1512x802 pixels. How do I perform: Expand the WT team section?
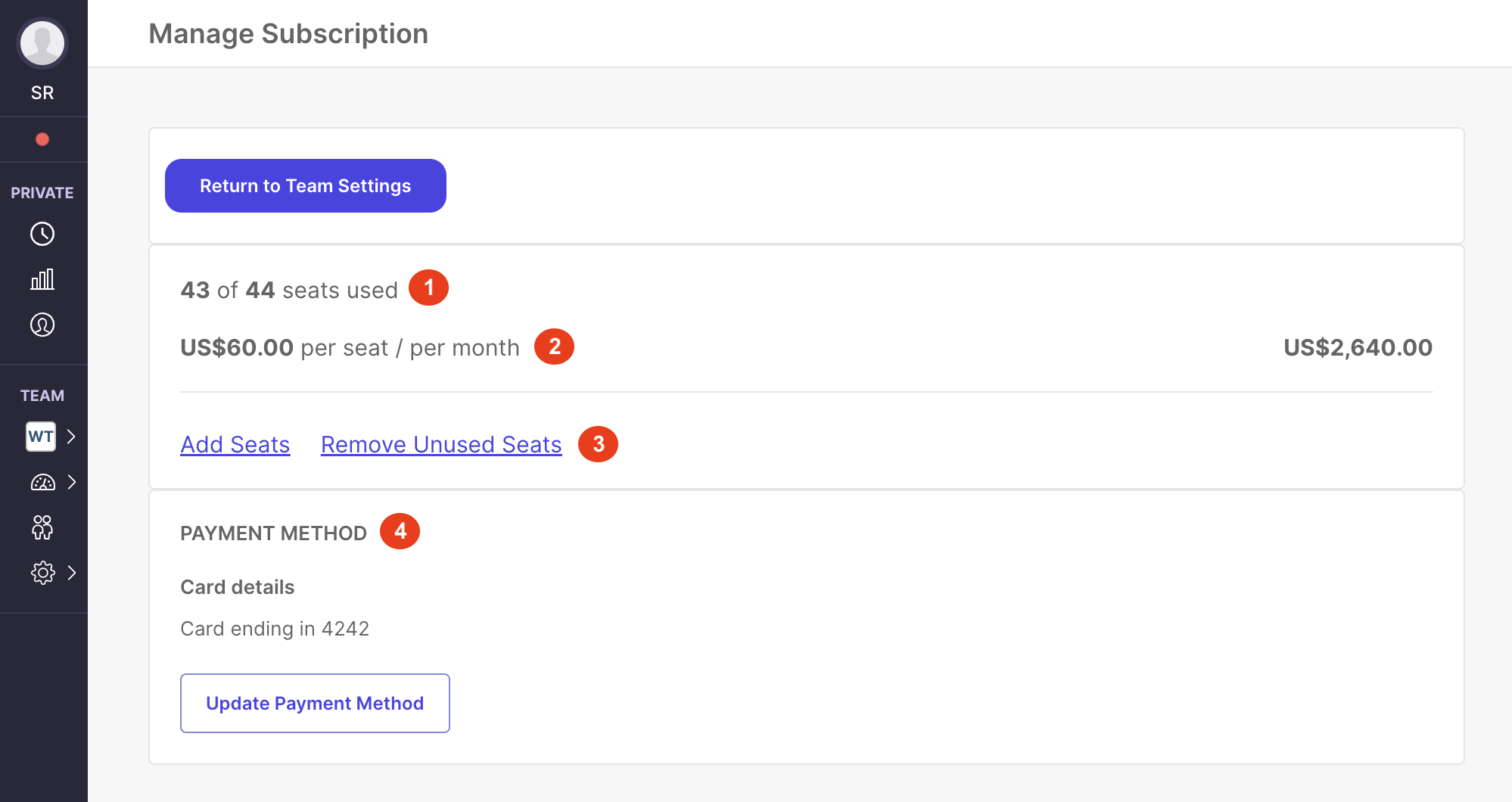[73, 437]
